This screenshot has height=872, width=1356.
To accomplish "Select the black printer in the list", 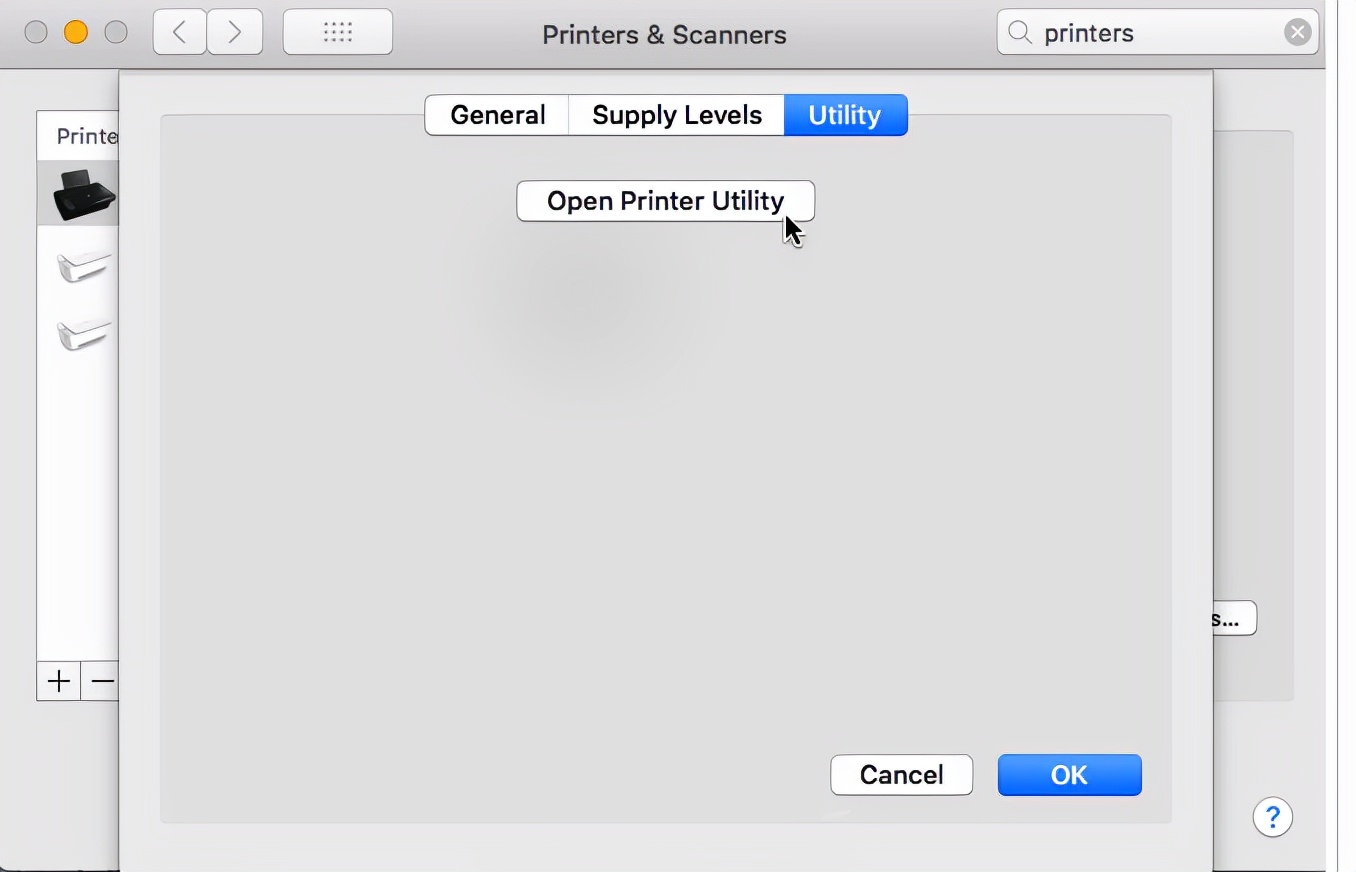I will coord(82,194).
